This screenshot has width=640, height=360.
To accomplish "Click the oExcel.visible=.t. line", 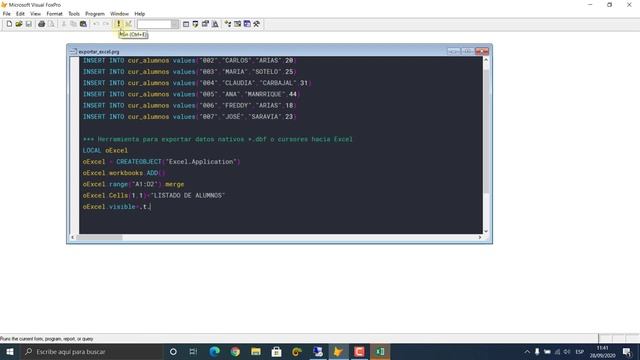I will 117,207.
